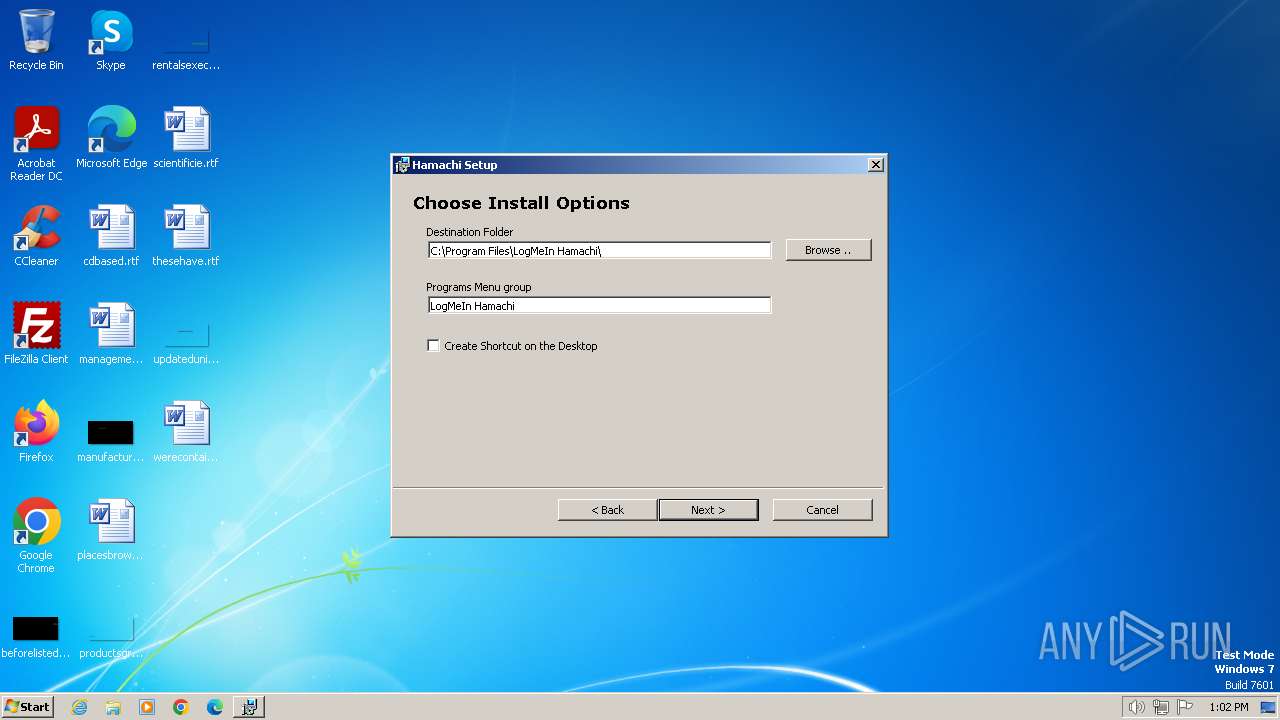Image resolution: width=1280 pixels, height=720 pixels.
Task: Select Google Chrome desktop shortcut
Action: tap(36, 536)
